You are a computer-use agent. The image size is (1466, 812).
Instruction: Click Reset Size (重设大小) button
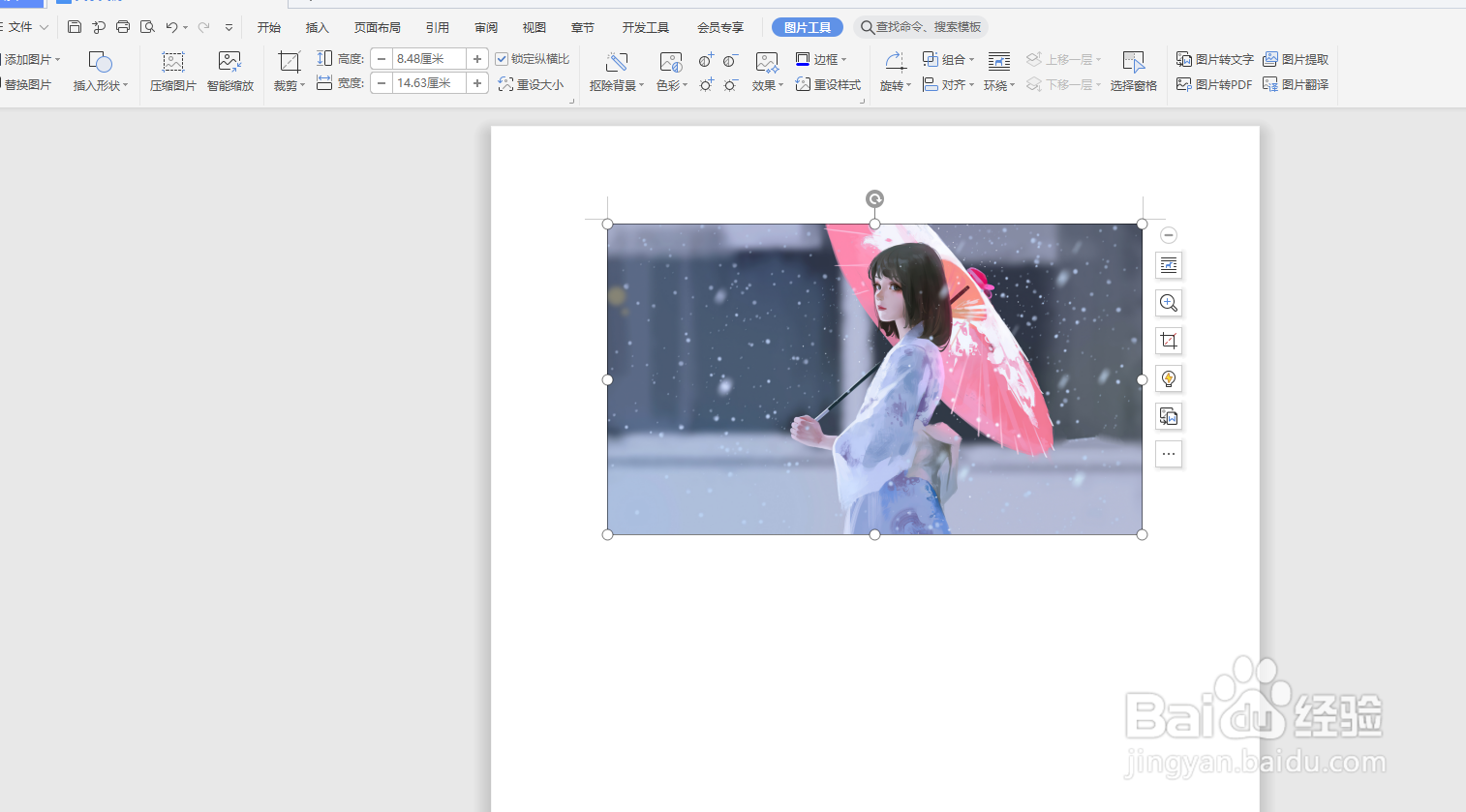pos(531,84)
